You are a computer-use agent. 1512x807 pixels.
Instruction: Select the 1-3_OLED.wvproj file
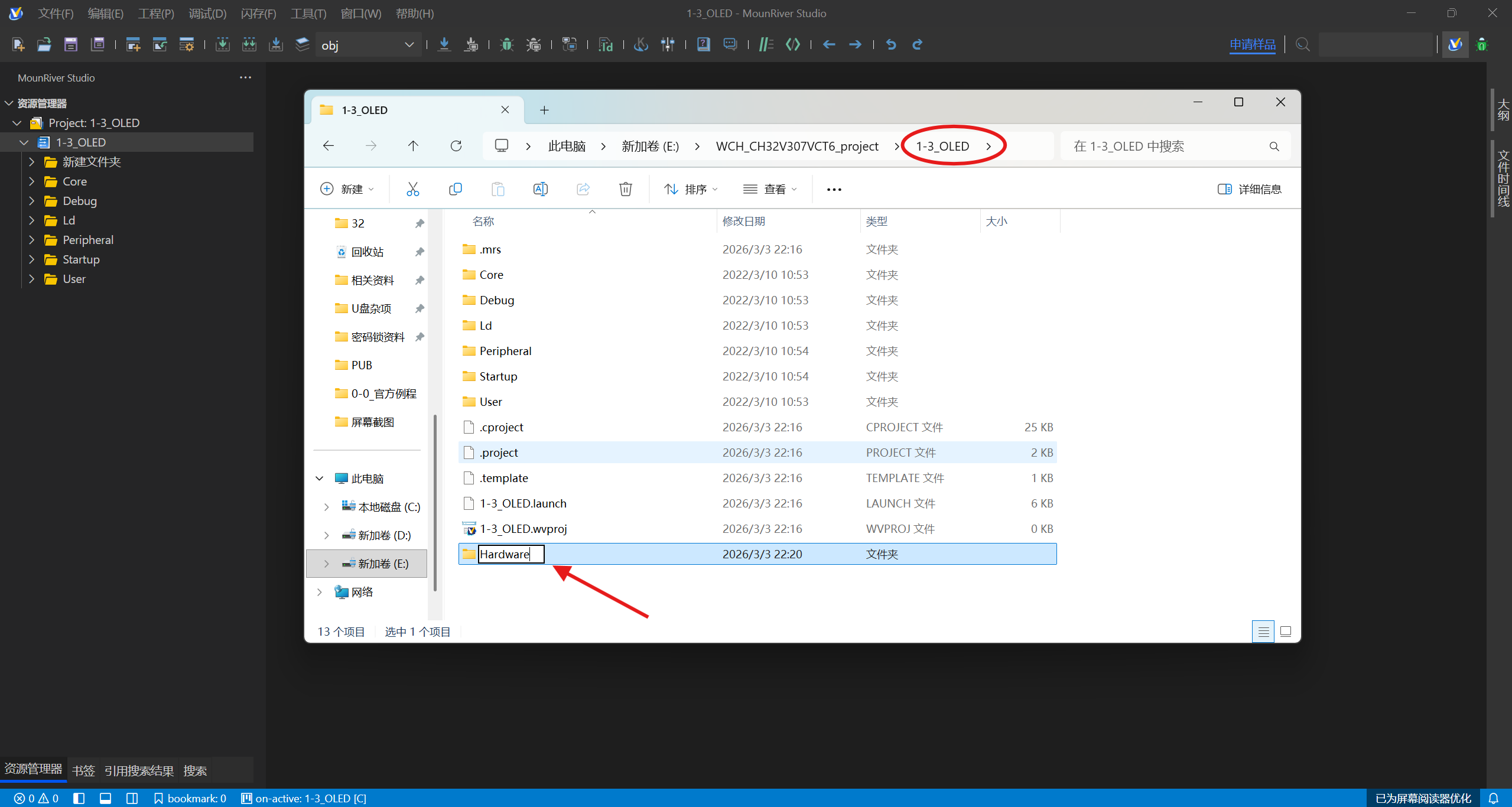pyautogui.click(x=757, y=529)
